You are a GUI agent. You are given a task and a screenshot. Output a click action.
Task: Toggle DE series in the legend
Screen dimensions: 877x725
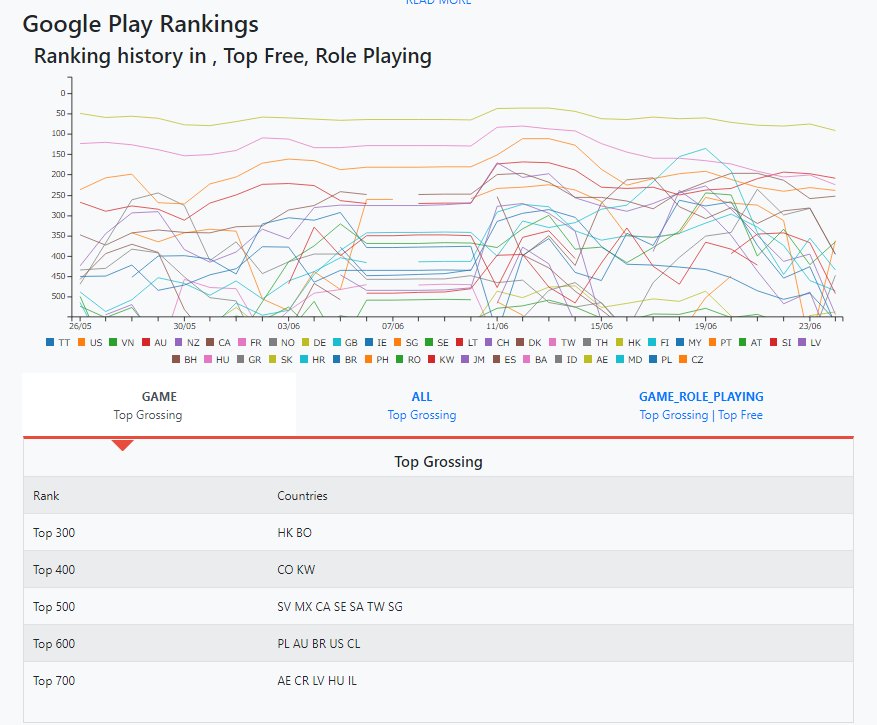point(313,342)
